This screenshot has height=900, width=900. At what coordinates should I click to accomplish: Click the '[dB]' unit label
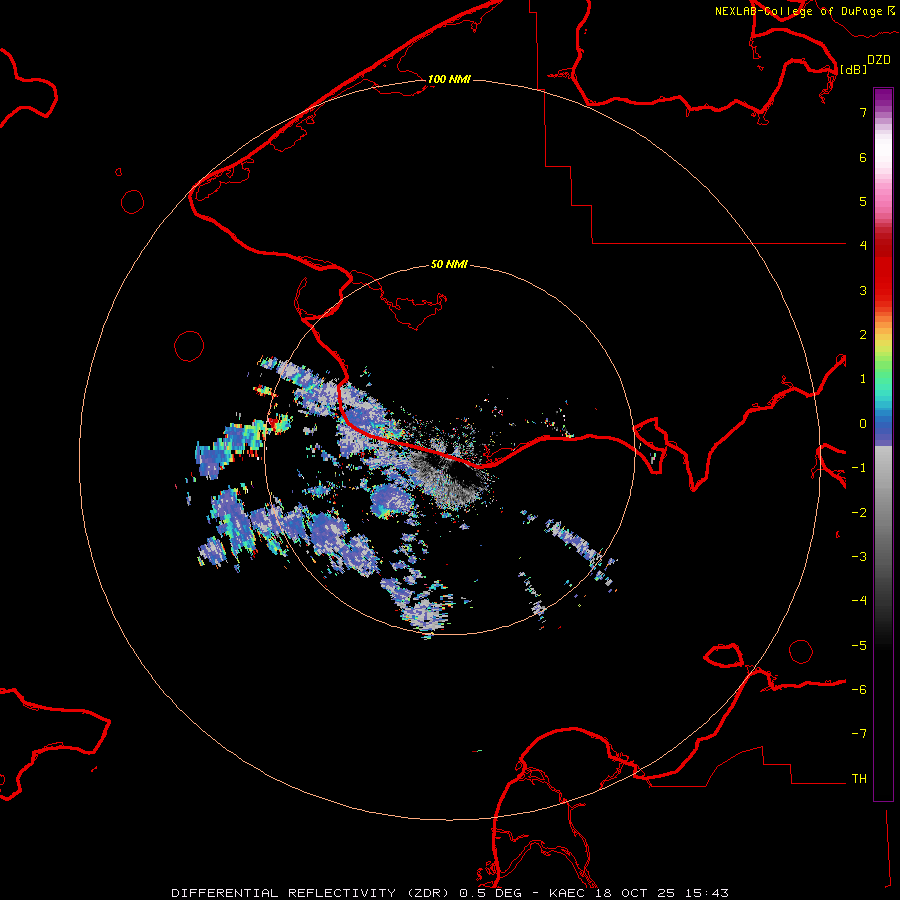853,69
